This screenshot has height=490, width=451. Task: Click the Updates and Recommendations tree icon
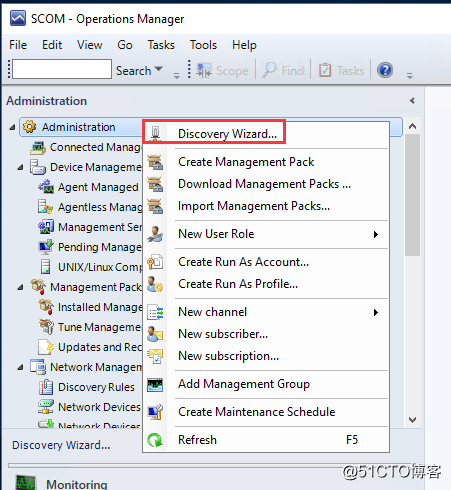46,347
